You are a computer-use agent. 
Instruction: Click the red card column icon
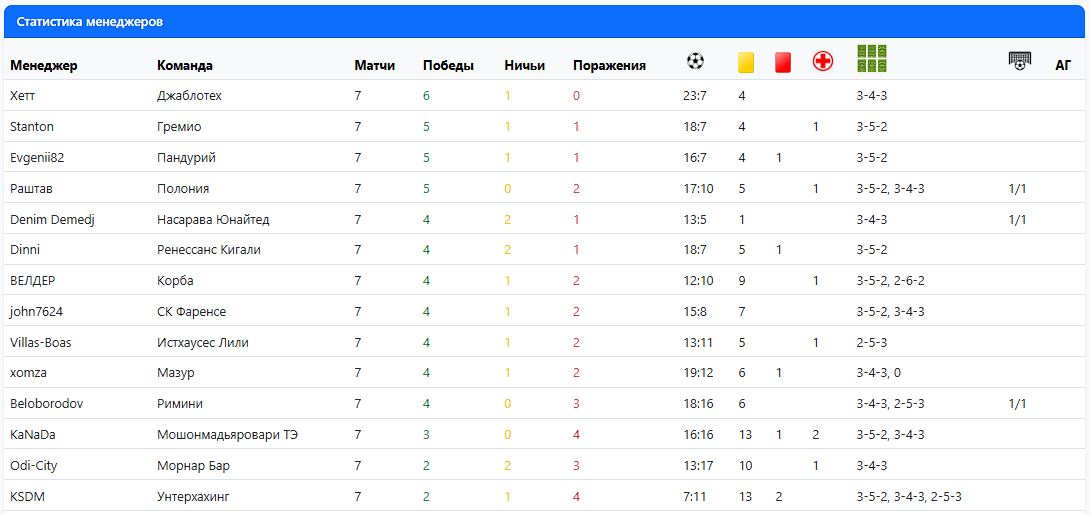click(x=783, y=63)
